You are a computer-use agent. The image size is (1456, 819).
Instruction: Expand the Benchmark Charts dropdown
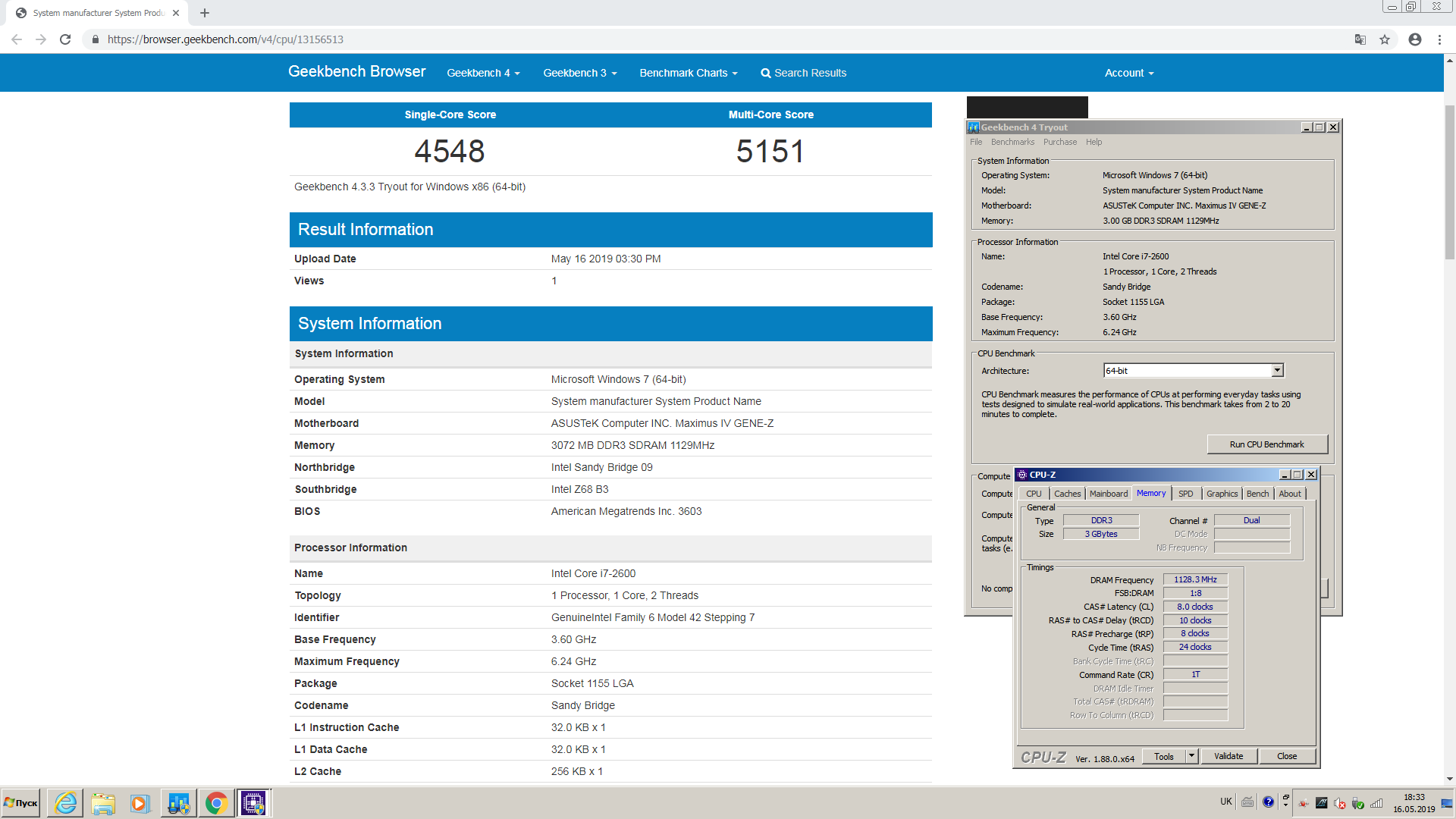[x=689, y=73]
